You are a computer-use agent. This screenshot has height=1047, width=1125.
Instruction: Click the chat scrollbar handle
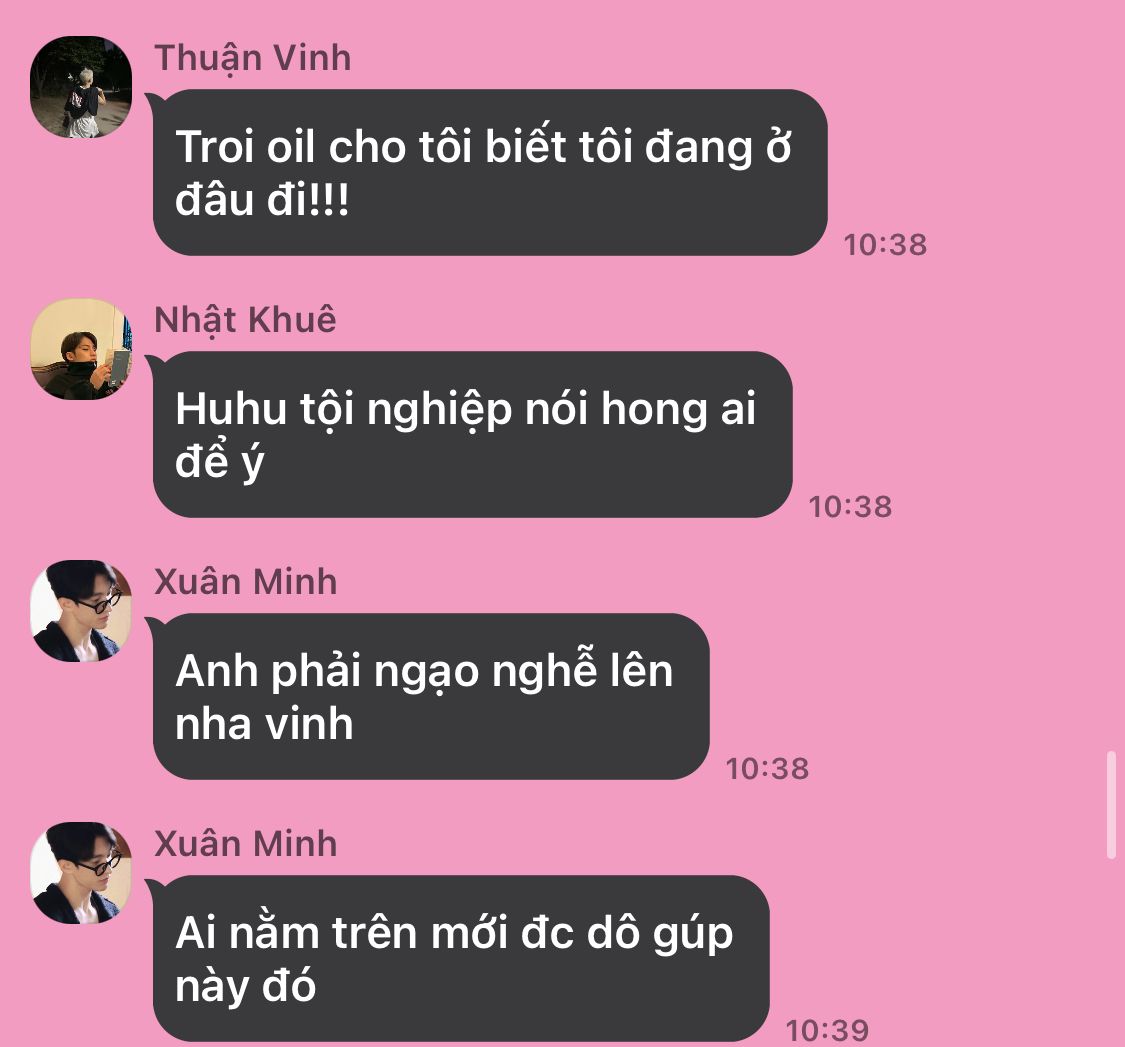point(1111,804)
